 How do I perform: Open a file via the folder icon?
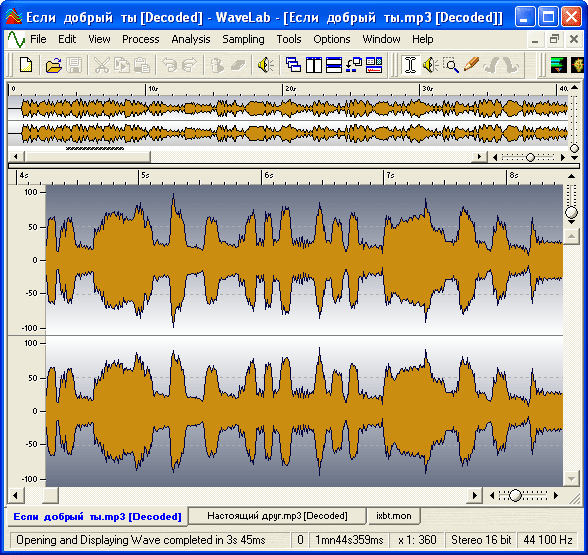(54, 65)
